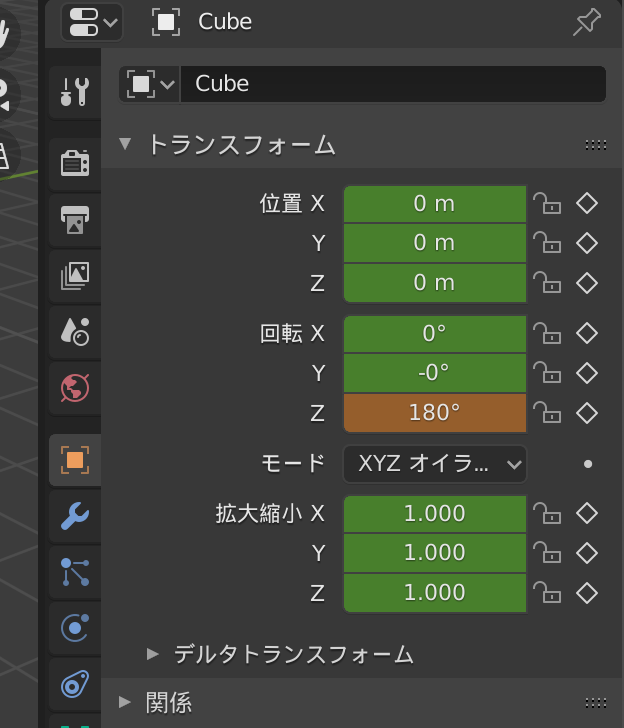Image resolution: width=624 pixels, height=728 pixels.
Task: Lock the 回転 Z value
Action: (547, 413)
